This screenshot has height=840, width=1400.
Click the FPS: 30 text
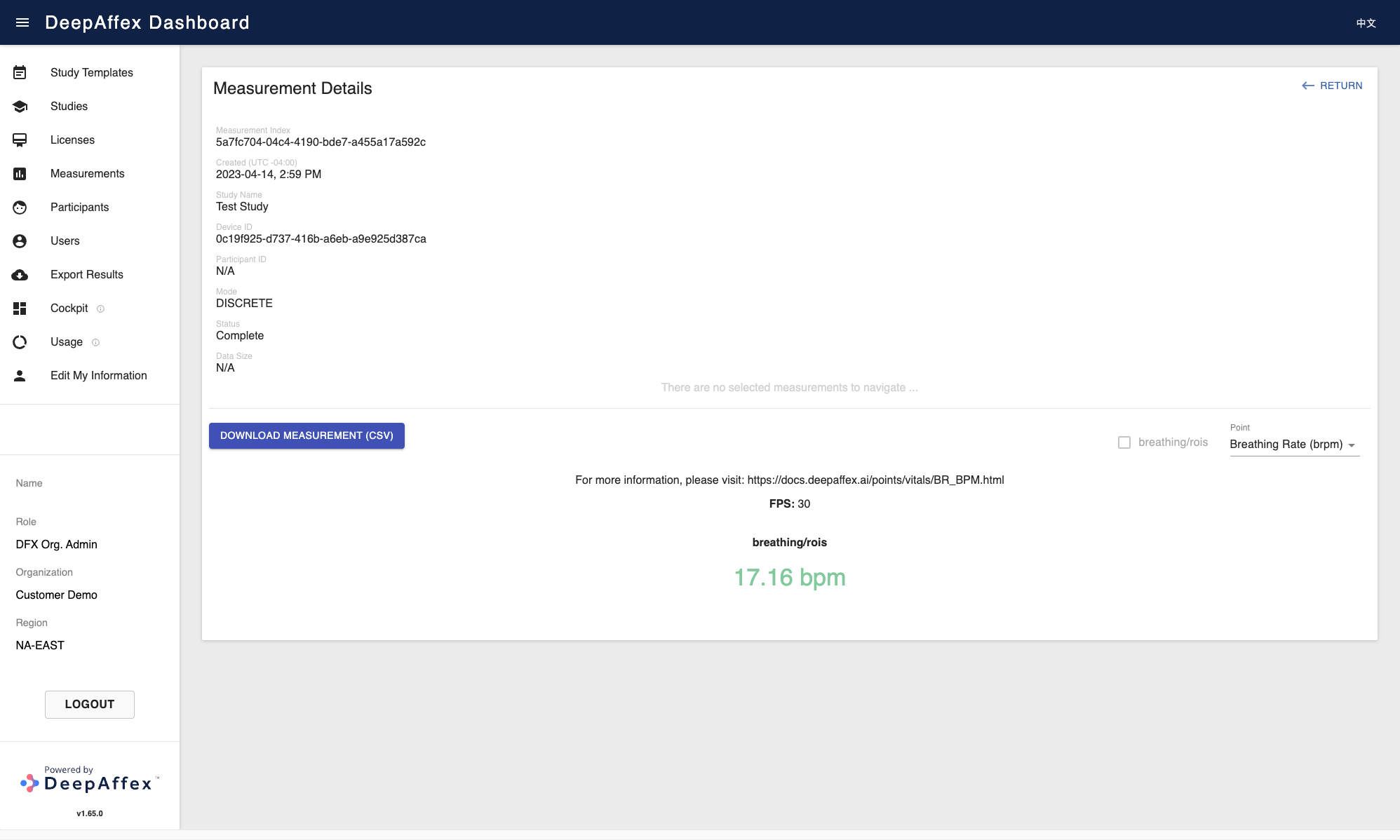790,503
